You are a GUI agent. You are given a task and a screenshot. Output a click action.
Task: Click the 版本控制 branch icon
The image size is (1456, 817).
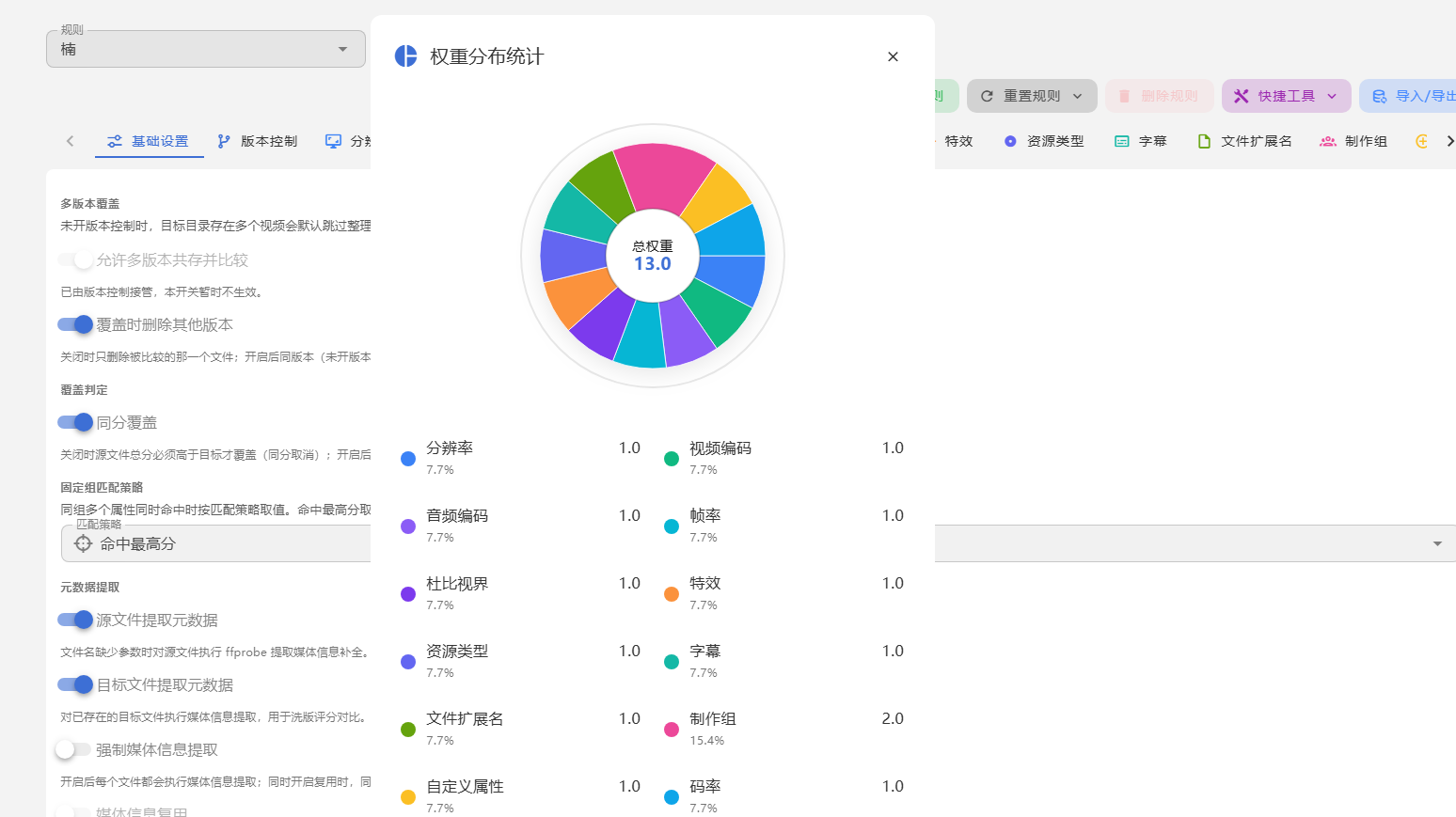click(224, 141)
